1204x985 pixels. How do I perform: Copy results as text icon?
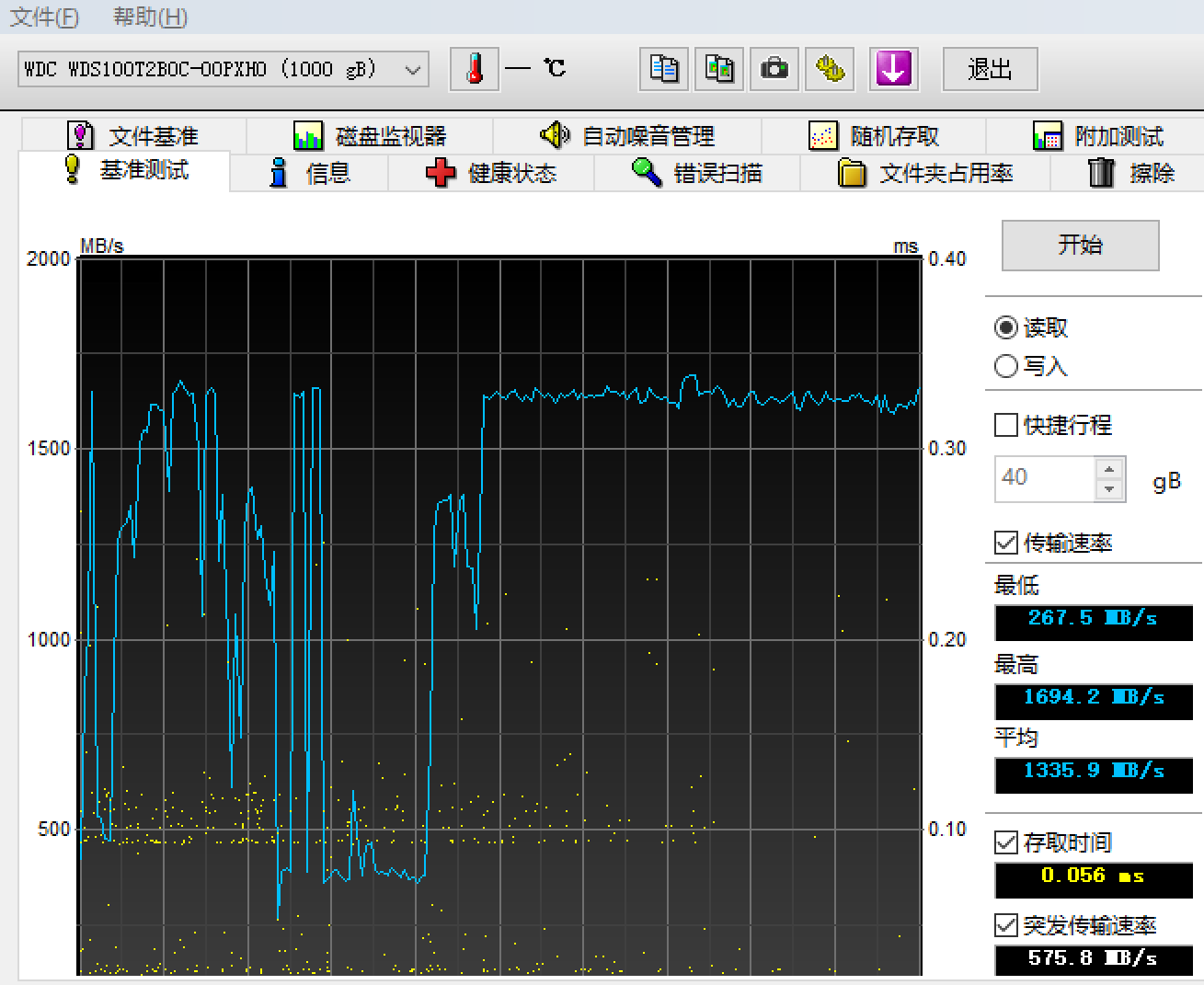click(x=664, y=69)
